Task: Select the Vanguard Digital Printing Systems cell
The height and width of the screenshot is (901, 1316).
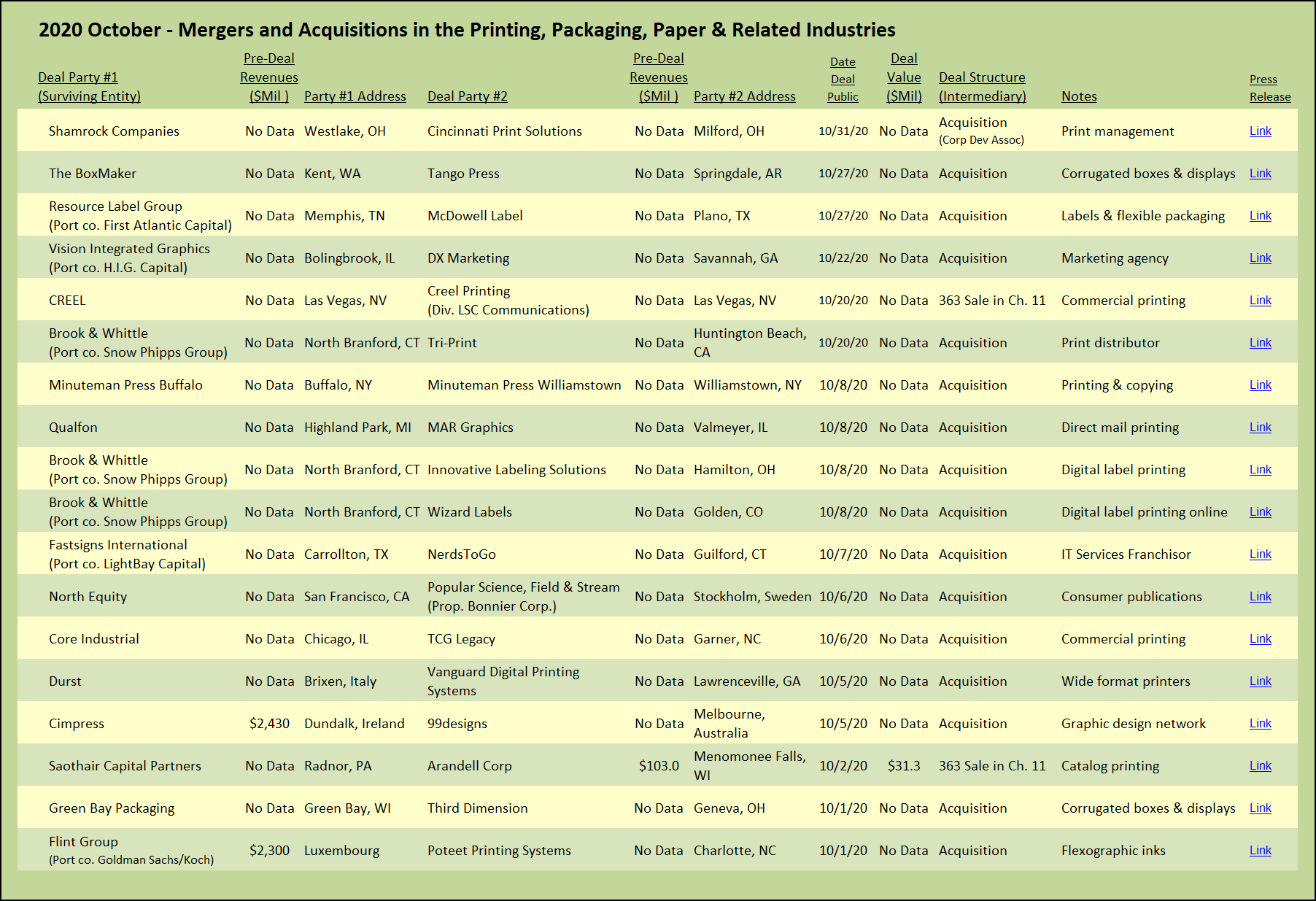Action: [x=503, y=681]
